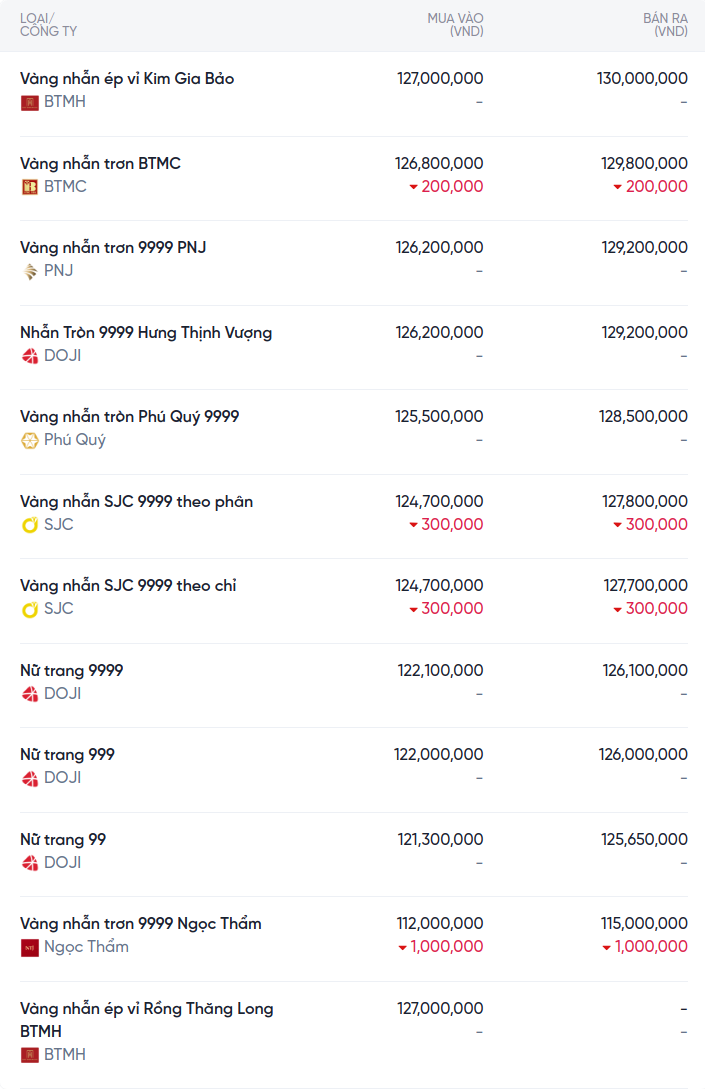
Task: Click SJC logo in the 'theo phân' row
Action: (30, 525)
